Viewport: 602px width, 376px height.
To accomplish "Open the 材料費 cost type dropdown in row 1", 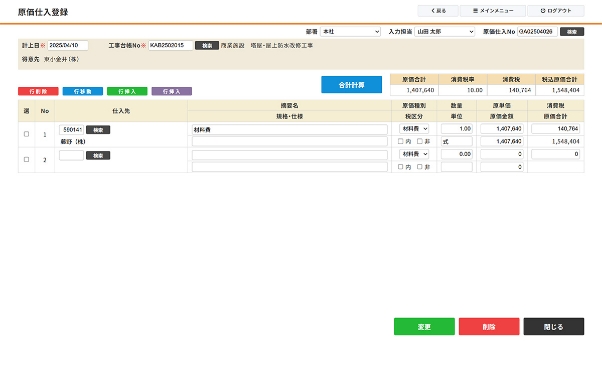I will [414, 129].
